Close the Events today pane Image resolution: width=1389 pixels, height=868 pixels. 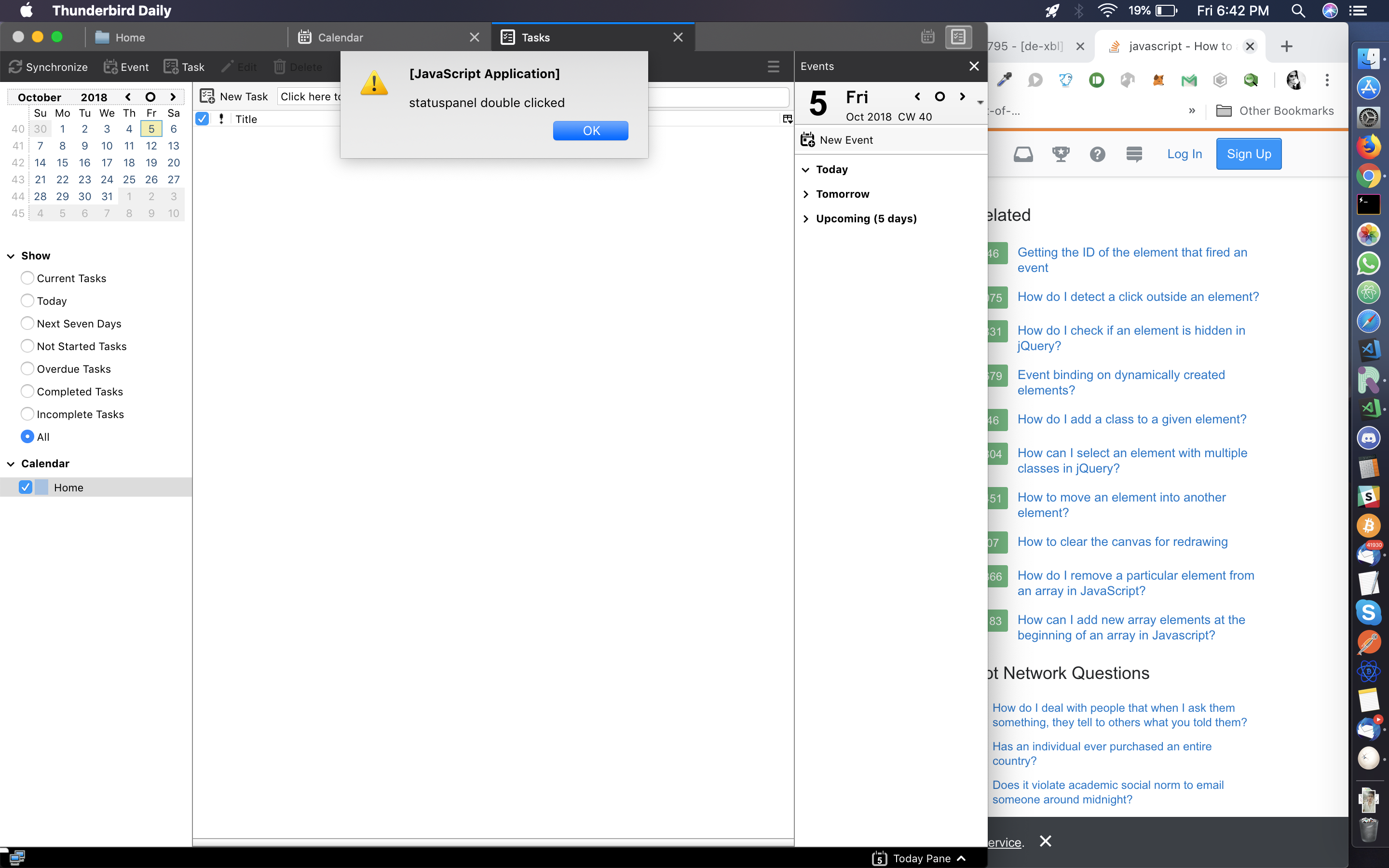974,66
